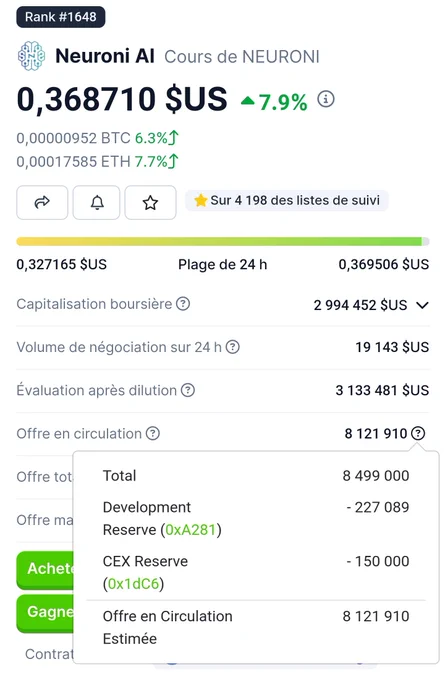Click the 19 143 $US volume value

(x=392, y=347)
